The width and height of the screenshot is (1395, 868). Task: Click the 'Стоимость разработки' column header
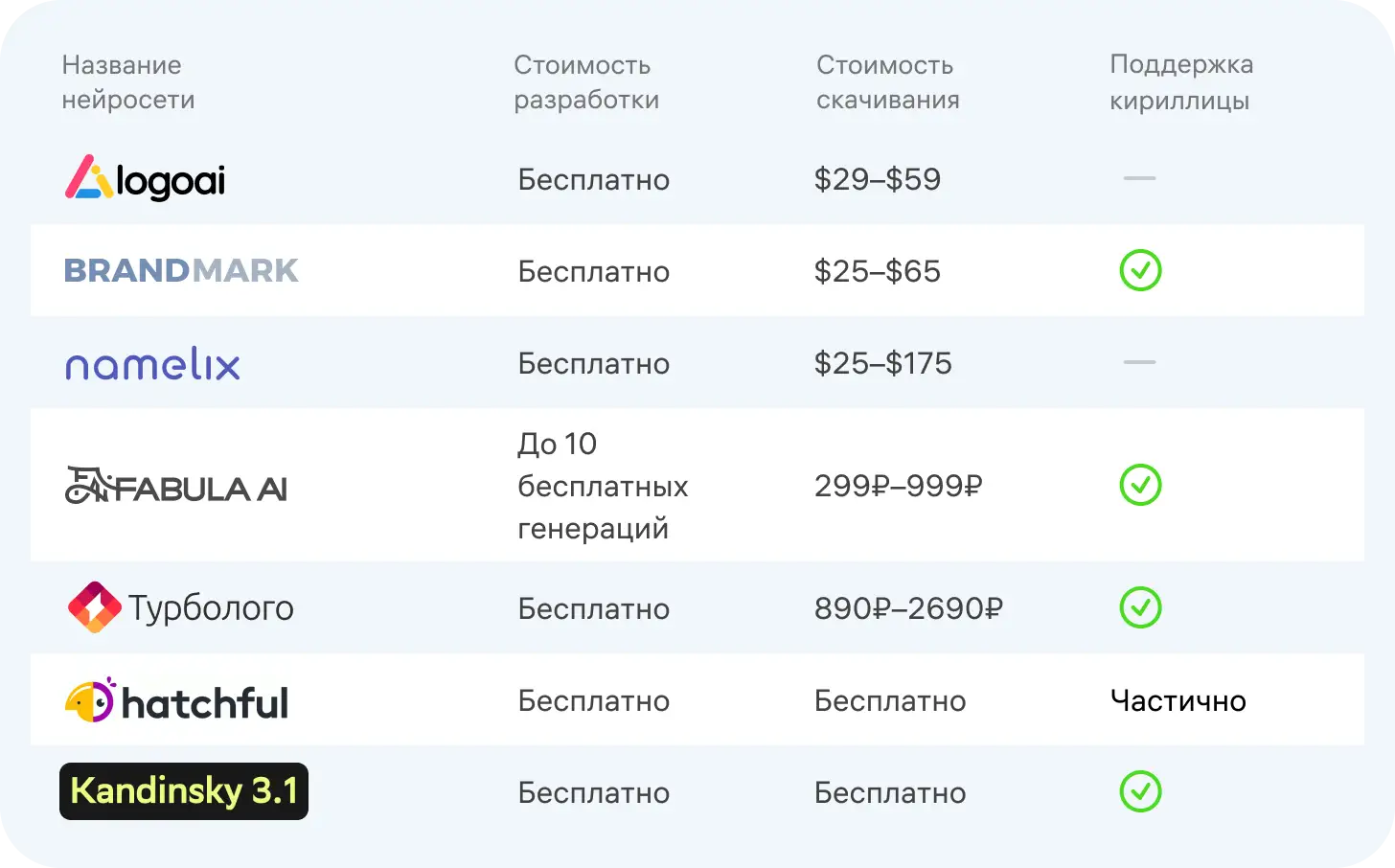point(586,82)
